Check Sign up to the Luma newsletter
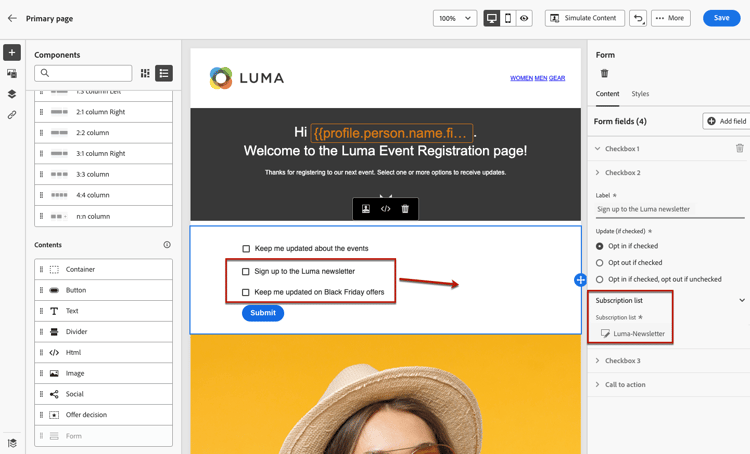The width and height of the screenshot is (750, 454). click(x=245, y=272)
